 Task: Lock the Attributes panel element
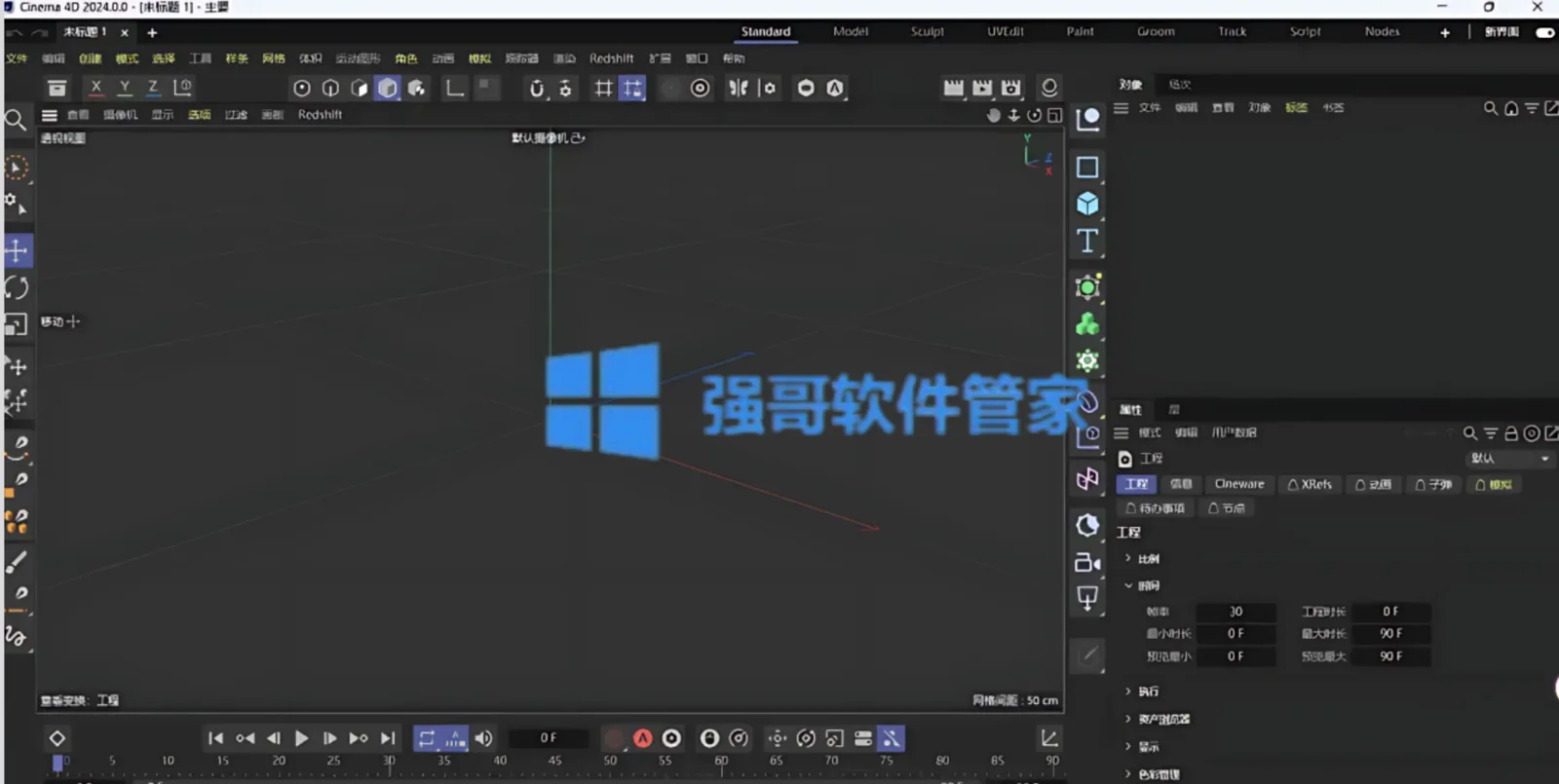(1511, 433)
